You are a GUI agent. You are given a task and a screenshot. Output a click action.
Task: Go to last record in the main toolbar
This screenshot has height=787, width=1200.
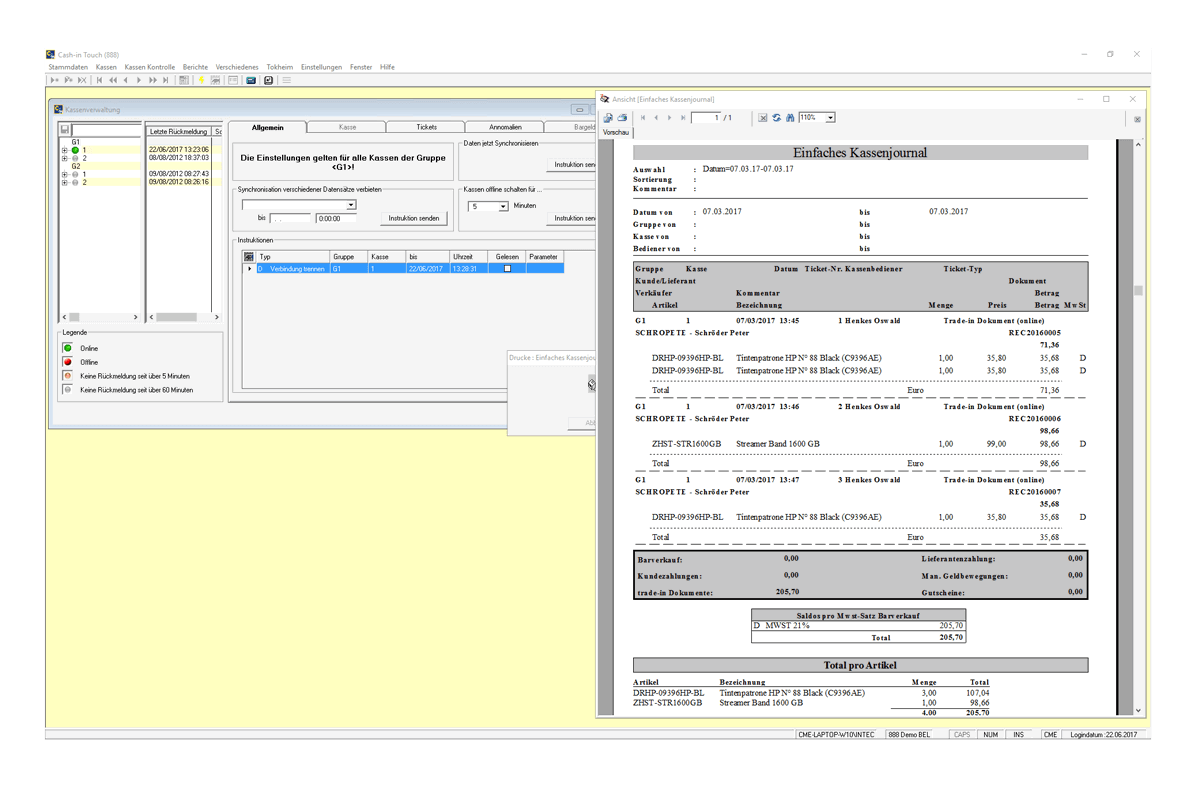pos(165,80)
